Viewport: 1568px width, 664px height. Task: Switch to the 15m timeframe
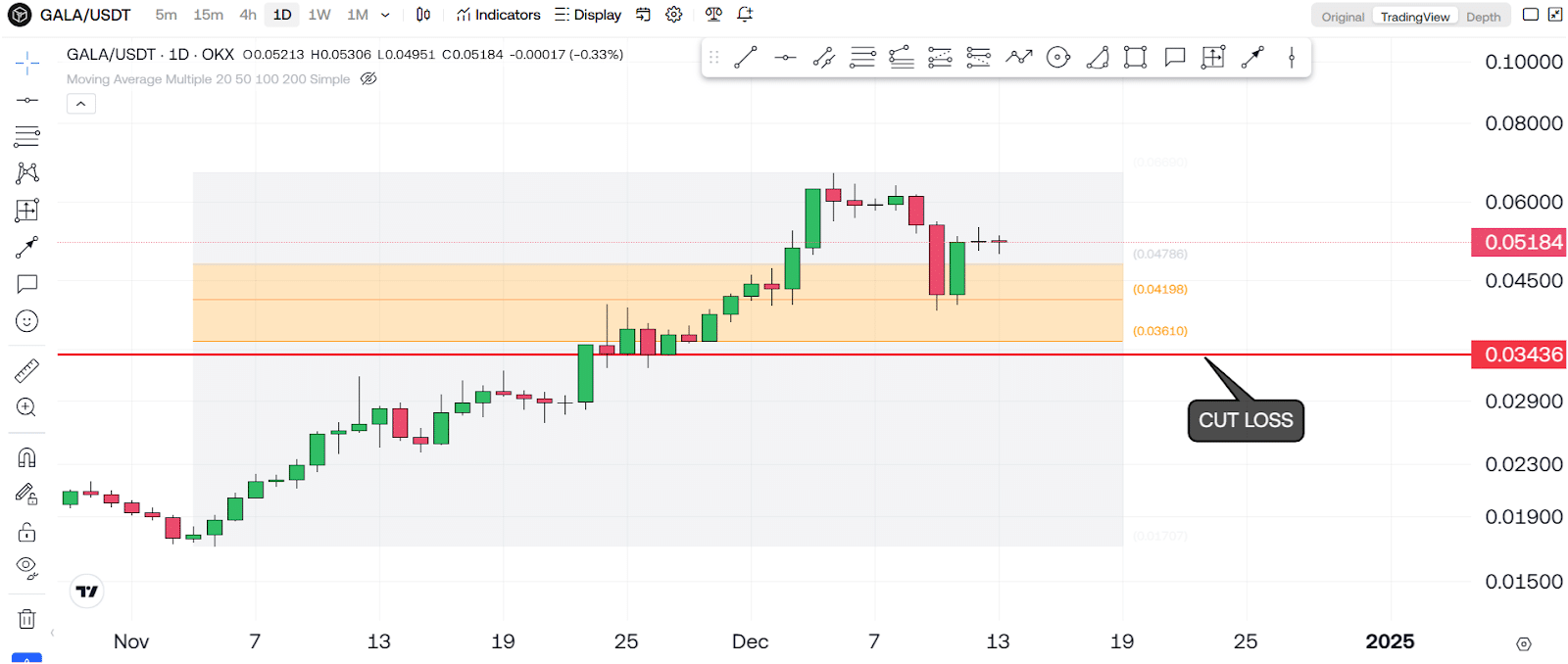pyautogui.click(x=208, y=15)
